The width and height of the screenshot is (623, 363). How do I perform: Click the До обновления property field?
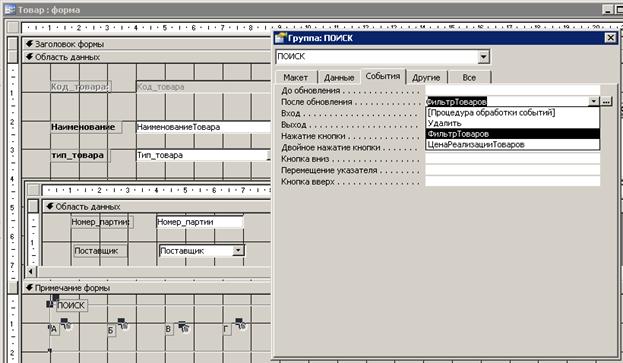click(513, 90)
